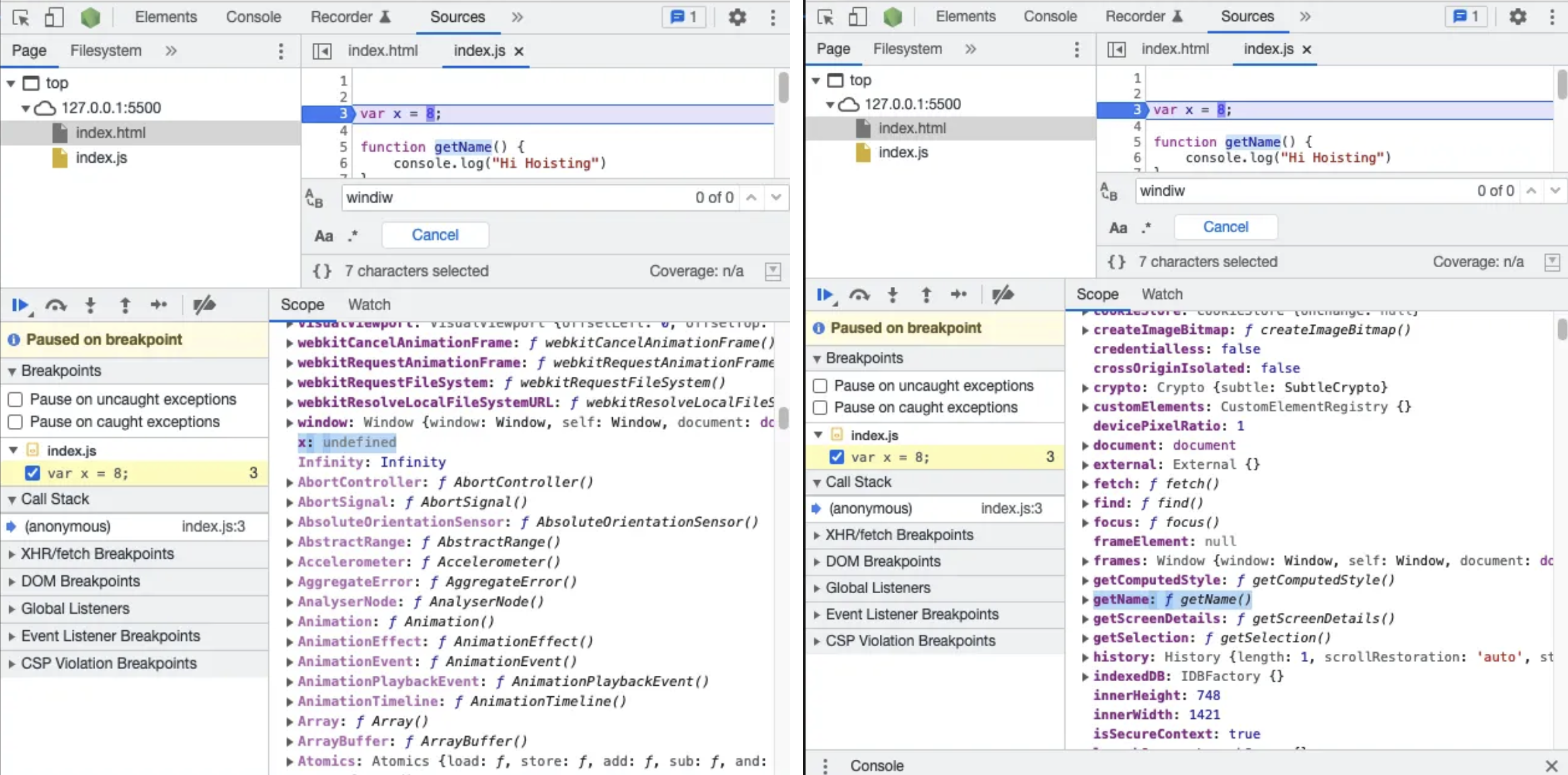Step over next function call in right debugger
Viewport: 1568px width, 775px height.
pyautogui.click(x=859, y=295)
